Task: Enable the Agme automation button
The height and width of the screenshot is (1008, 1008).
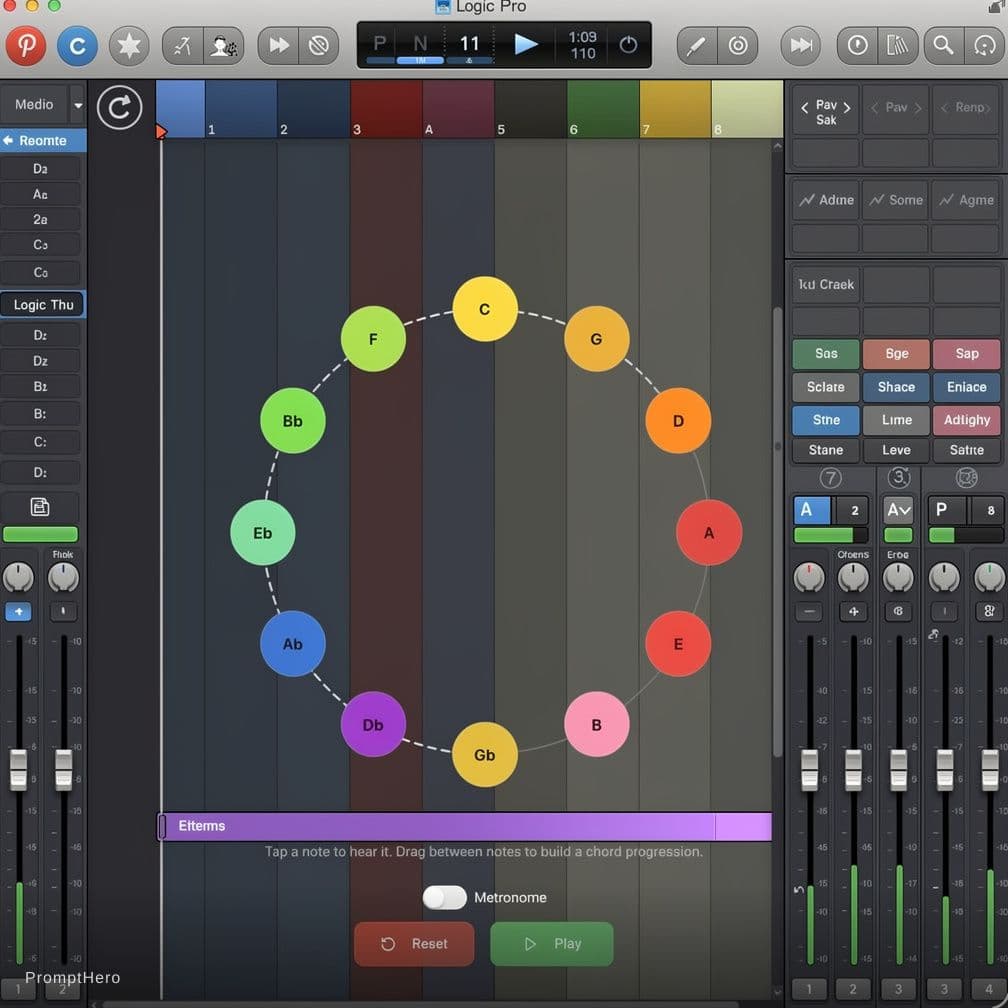Action: [966, 200]
